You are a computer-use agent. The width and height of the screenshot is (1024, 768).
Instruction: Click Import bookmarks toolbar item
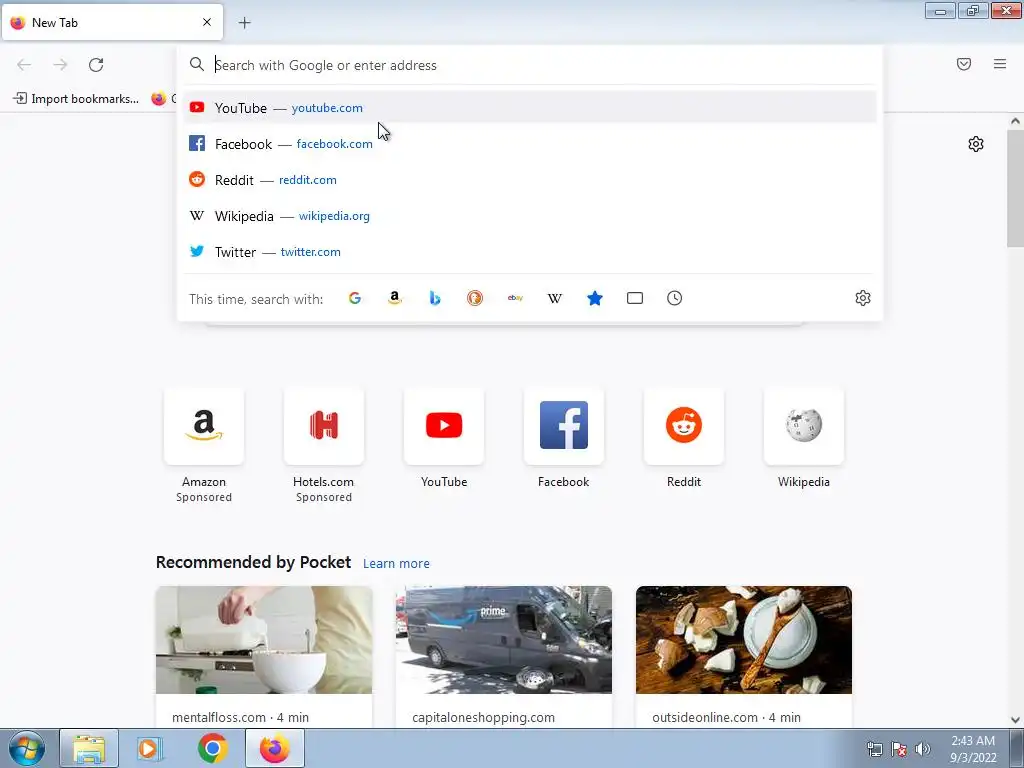pyautogui.click(x=76, y=99)
